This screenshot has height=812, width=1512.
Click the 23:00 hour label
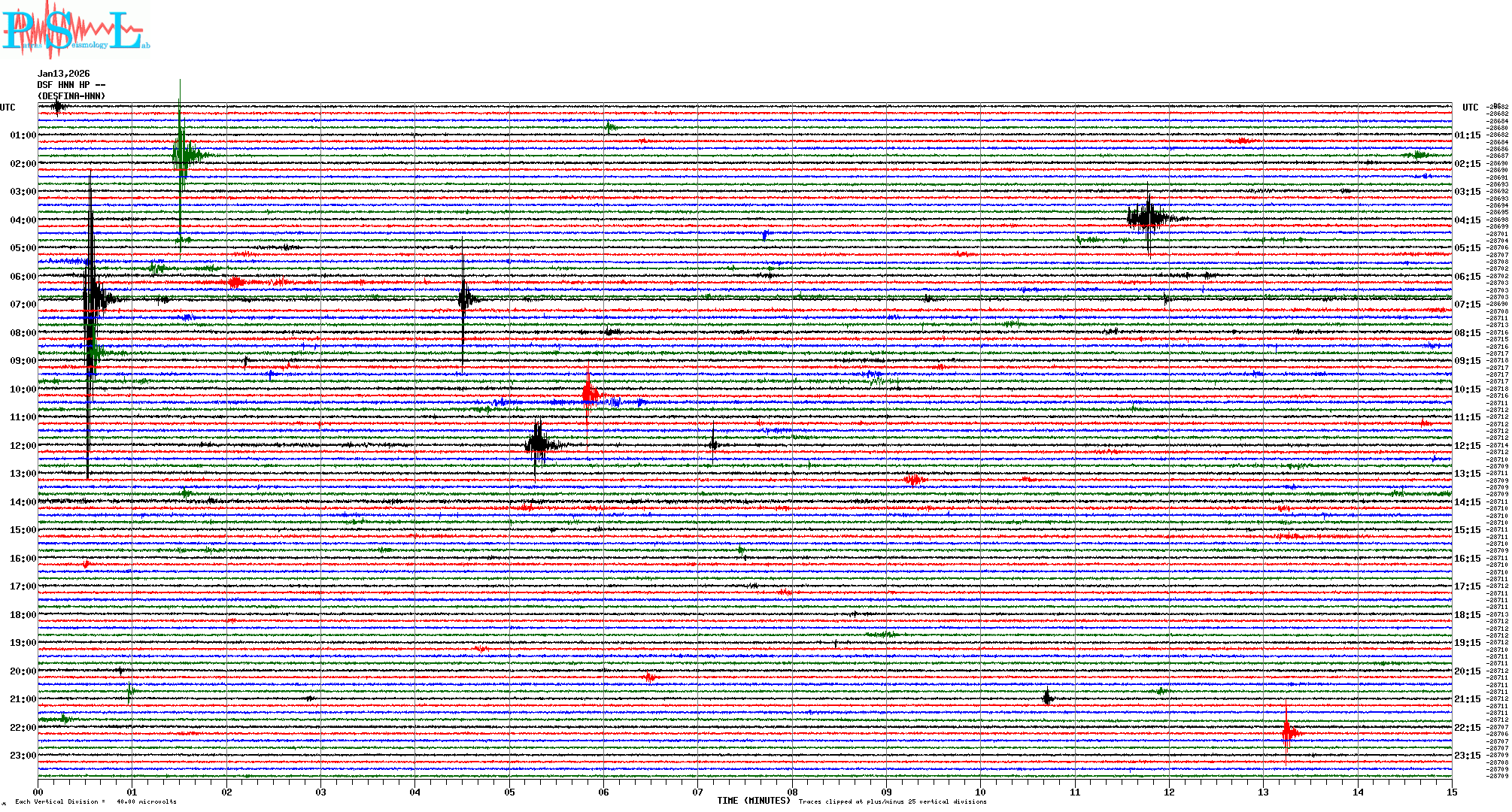point(23,756)
